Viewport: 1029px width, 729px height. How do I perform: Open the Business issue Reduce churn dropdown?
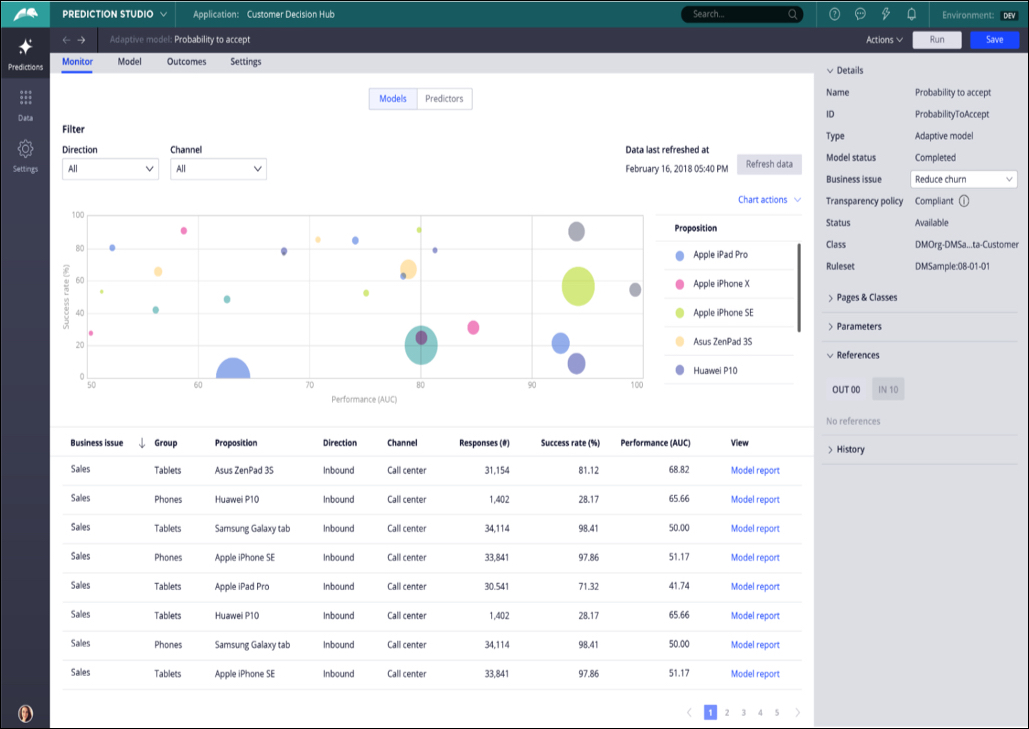pos(964,179)
